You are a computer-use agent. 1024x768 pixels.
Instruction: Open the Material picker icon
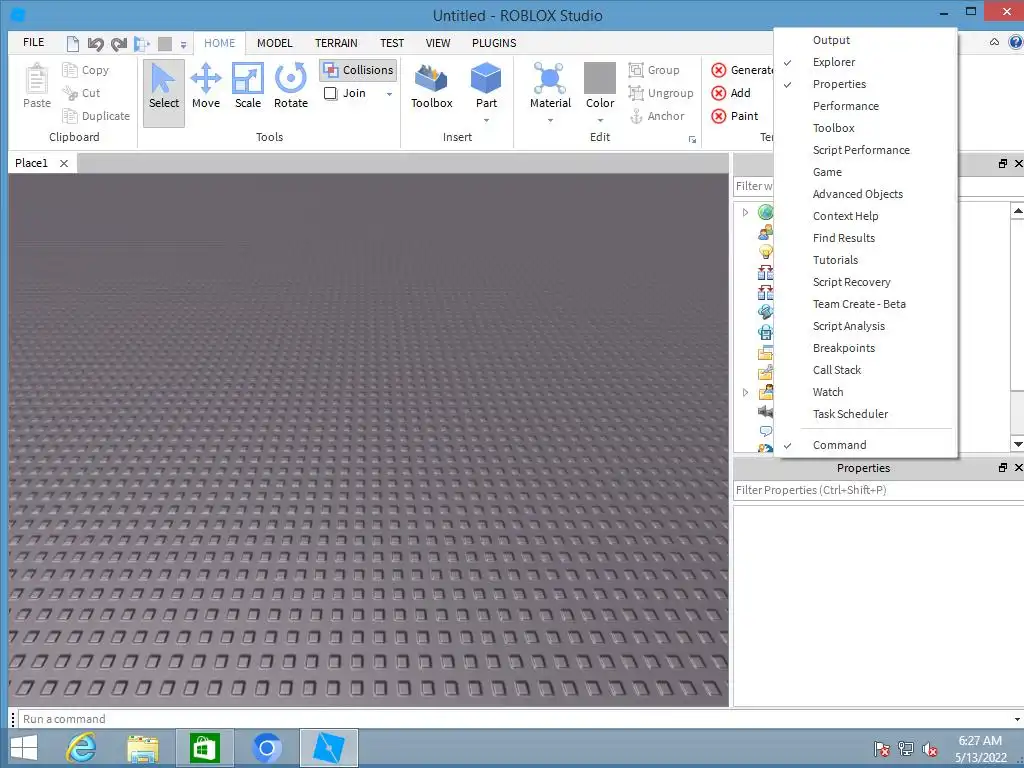point(550,78)
